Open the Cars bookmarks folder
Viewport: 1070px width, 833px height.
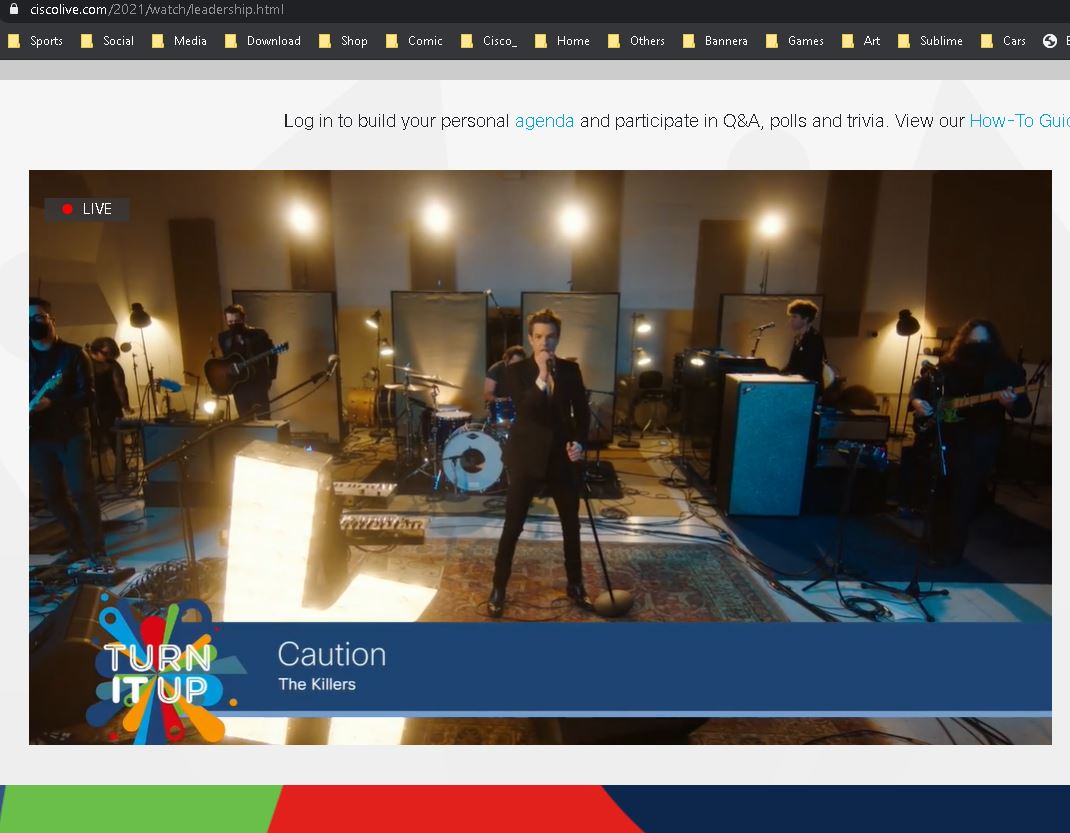click(x=1004, y=41)
